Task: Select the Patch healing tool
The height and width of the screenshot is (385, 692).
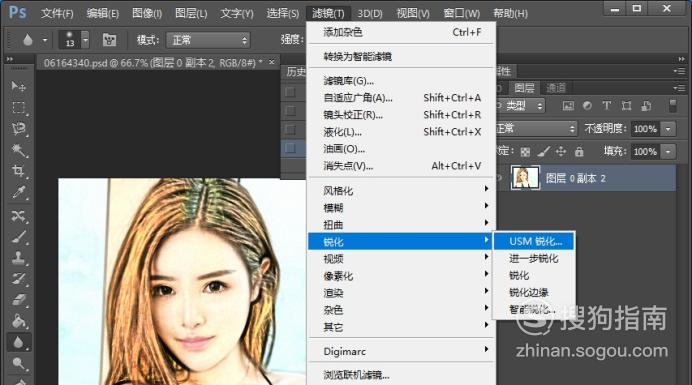Action: [18, 216]
